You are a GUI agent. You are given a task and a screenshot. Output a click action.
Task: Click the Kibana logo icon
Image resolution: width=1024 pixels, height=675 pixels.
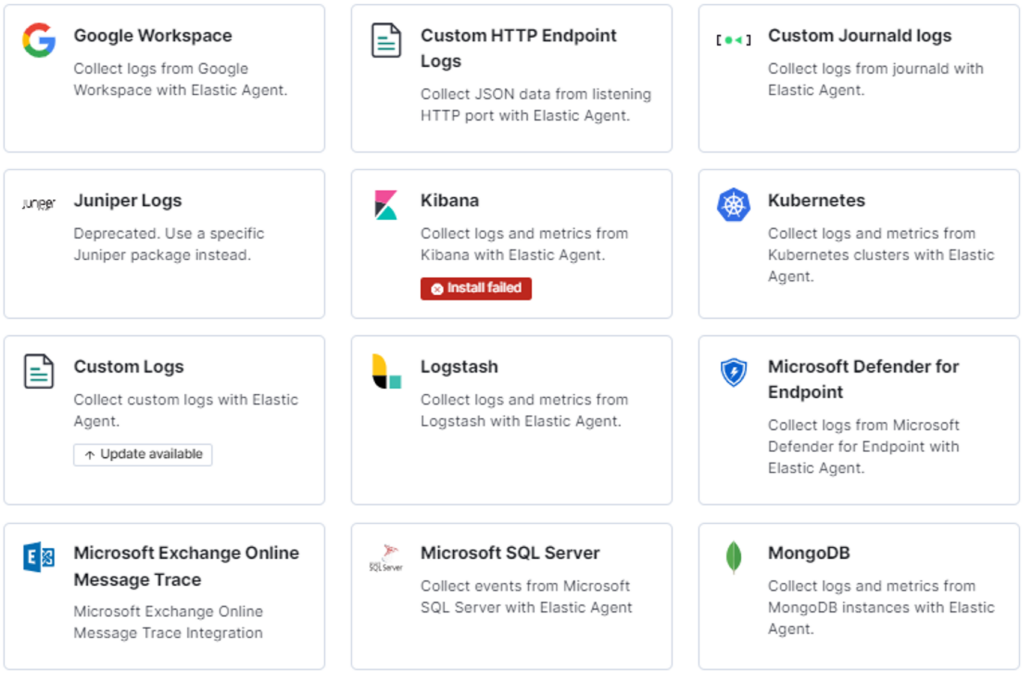[386, 204]
